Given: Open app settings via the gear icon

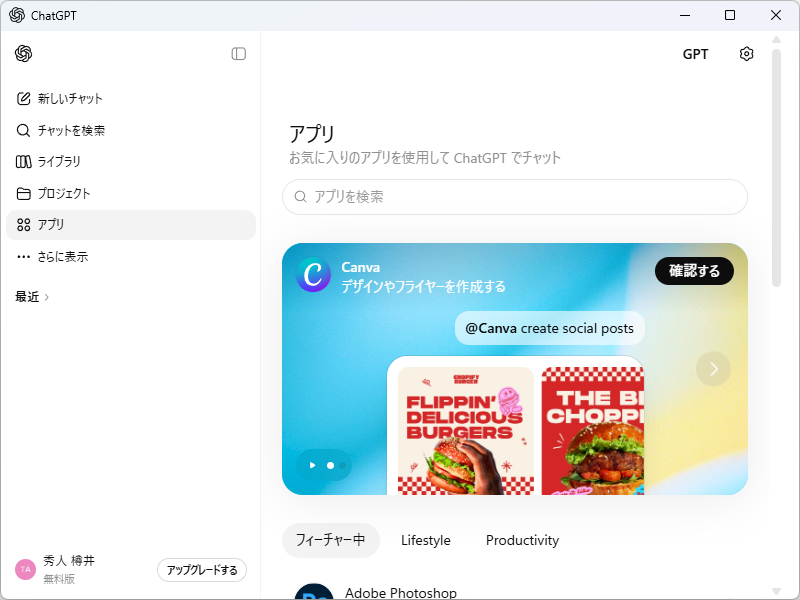Looking at the screenshot, I should [x=746, y=54].
